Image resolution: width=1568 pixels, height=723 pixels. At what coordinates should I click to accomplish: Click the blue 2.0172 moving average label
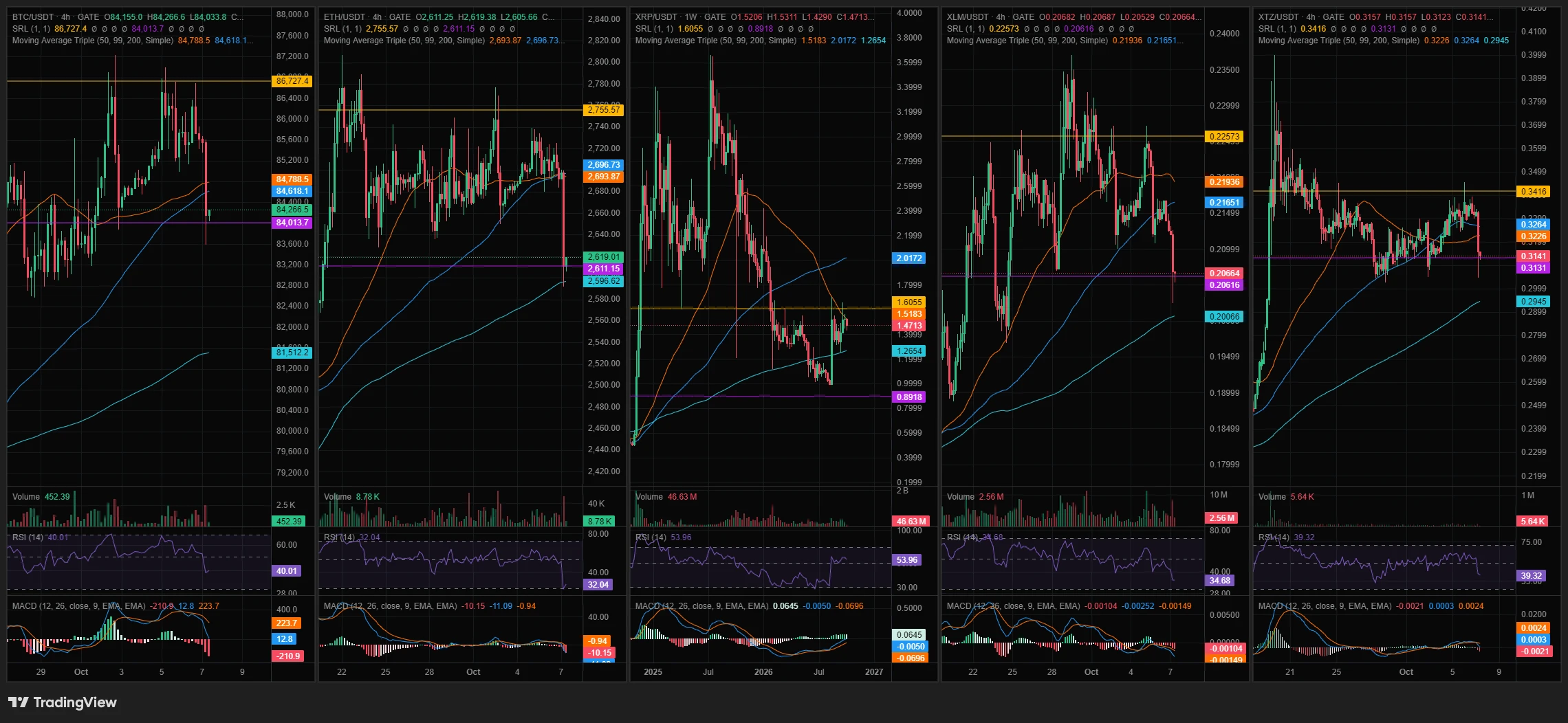910,258
